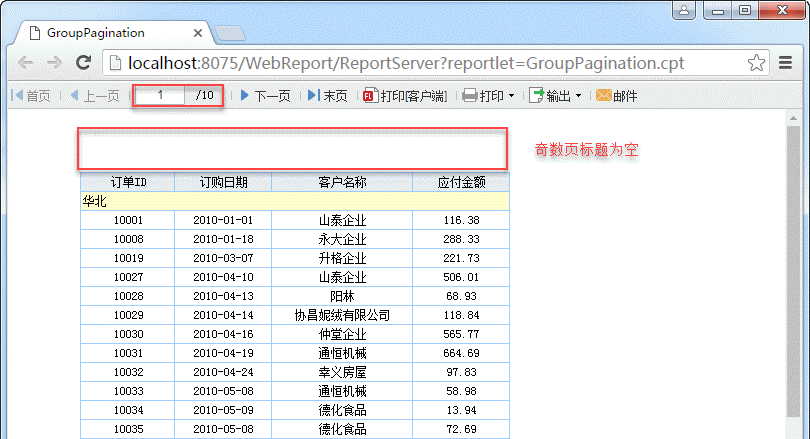Click amount 13.94 cell
Screen dimensions: 810x439
coord(461,410)
